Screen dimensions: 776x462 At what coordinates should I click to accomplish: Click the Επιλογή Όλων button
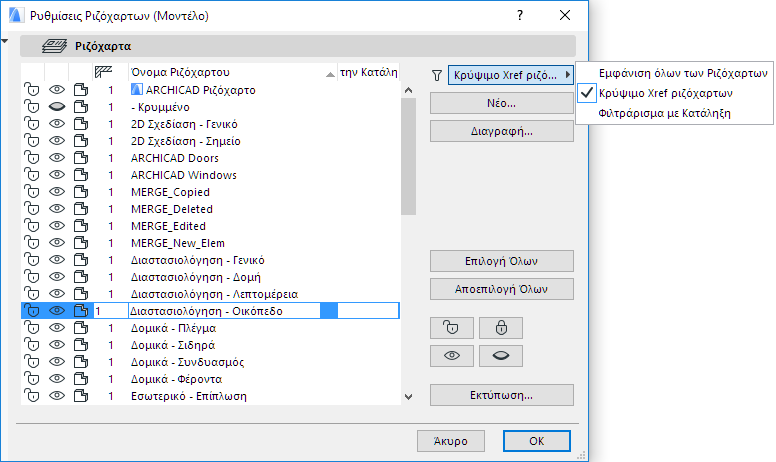[x=501, y=261]
